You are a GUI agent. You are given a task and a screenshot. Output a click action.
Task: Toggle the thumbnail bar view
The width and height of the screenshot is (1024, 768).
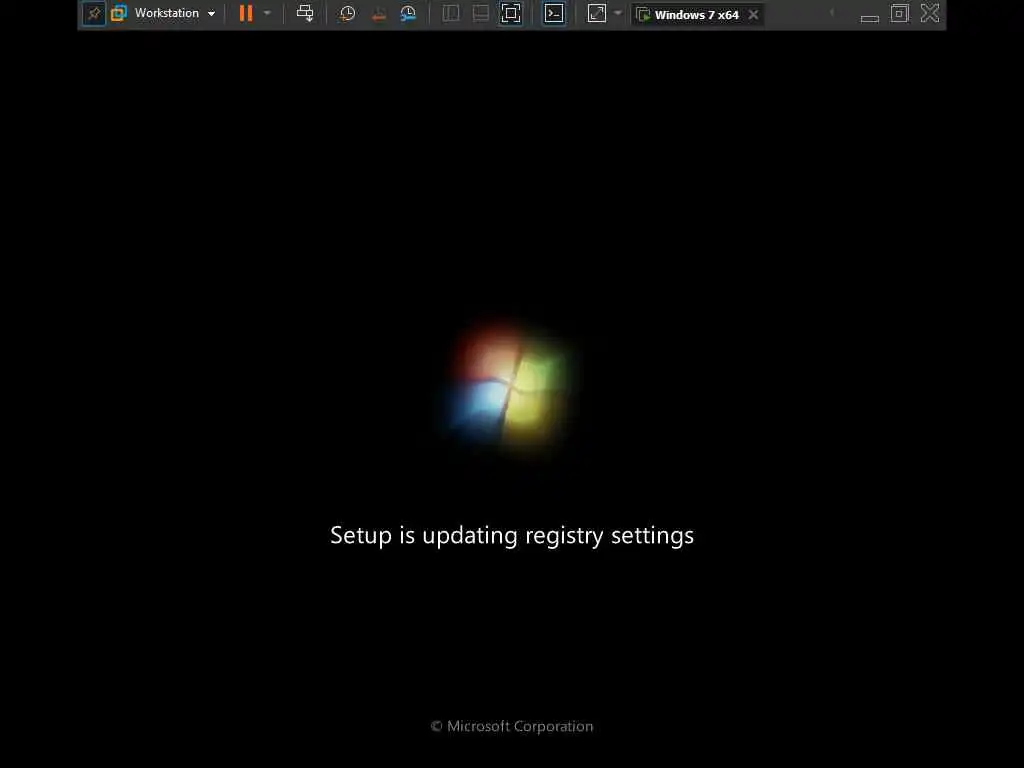pos(481,13)
